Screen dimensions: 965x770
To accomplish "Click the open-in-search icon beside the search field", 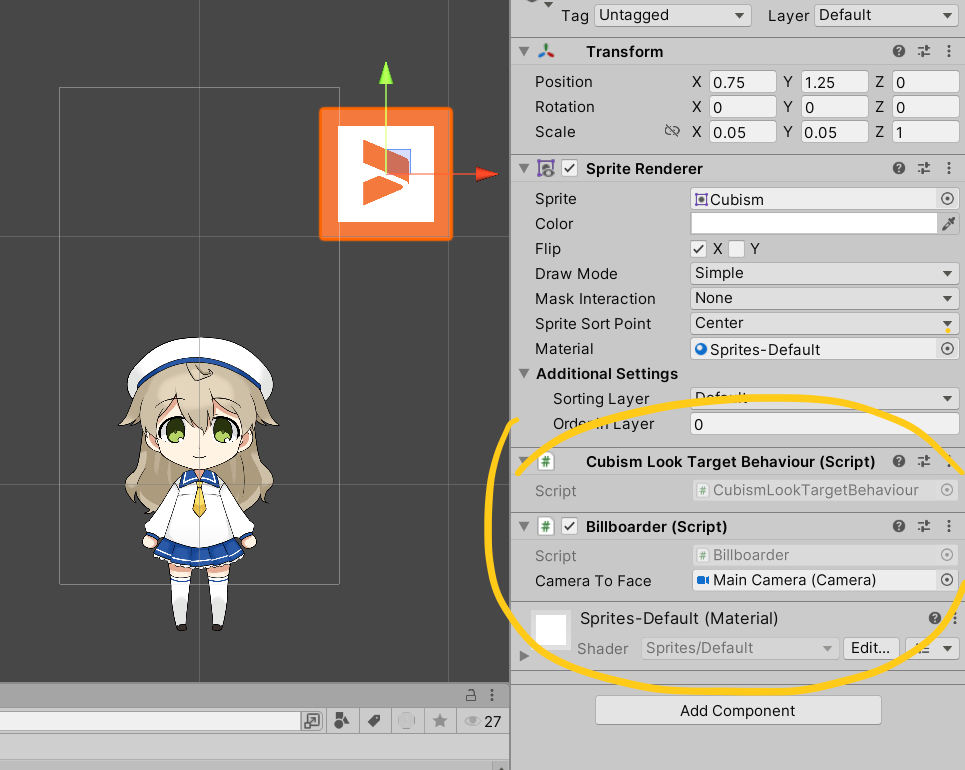I will pos(312,721).
